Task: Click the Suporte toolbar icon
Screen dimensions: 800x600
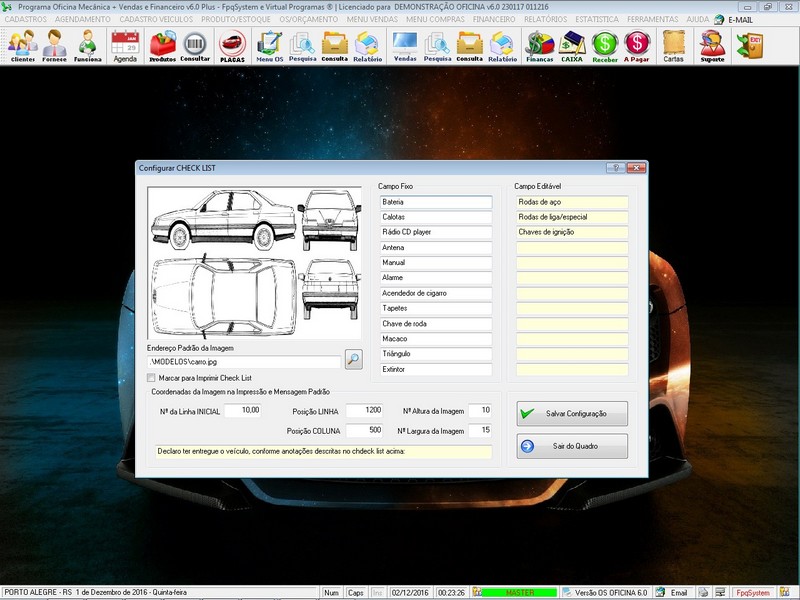Action: (712, 45)
